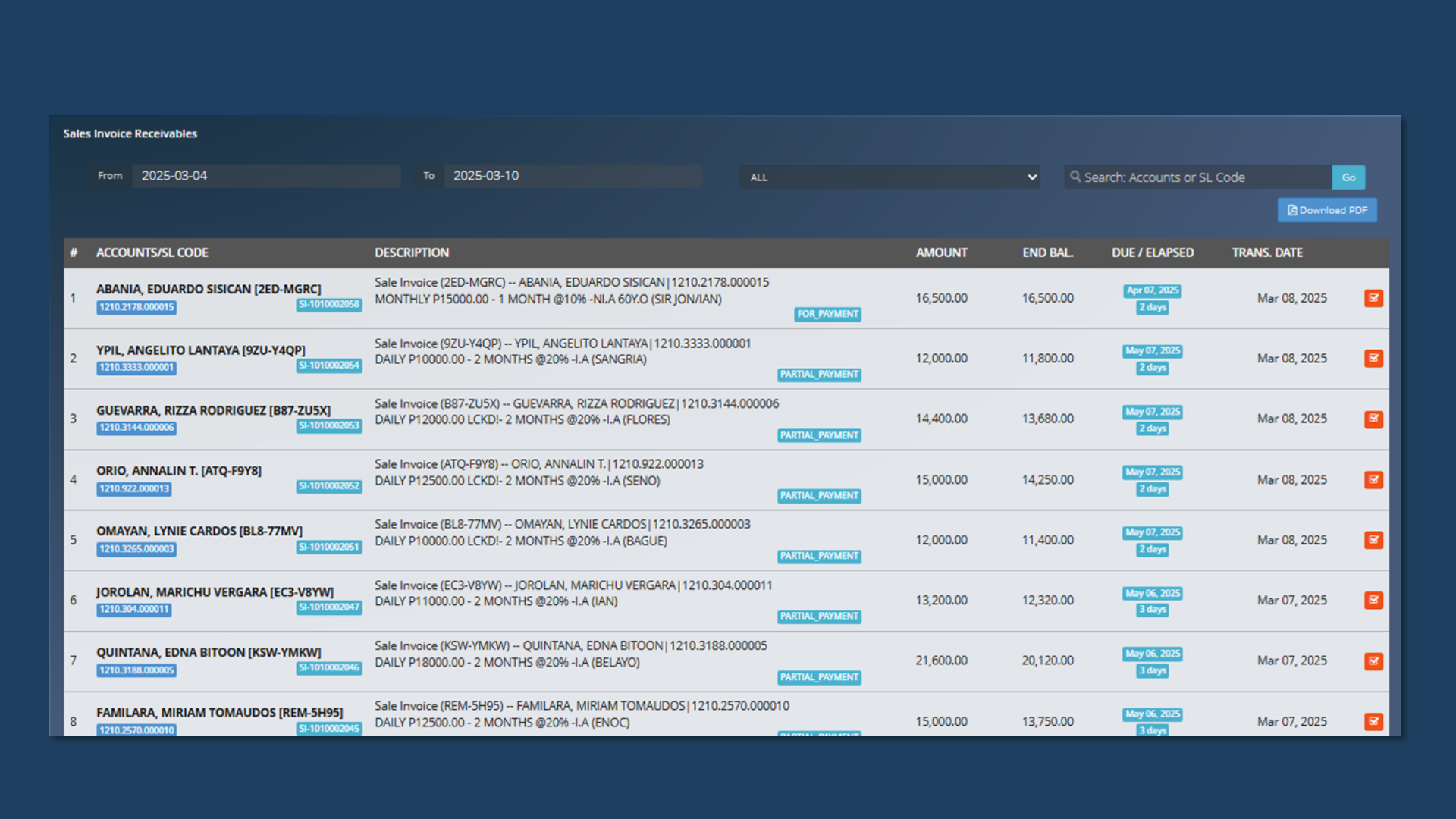Click PARTIAL_PAYMENT tag in JOROLAN row

(x=819, y=617)
